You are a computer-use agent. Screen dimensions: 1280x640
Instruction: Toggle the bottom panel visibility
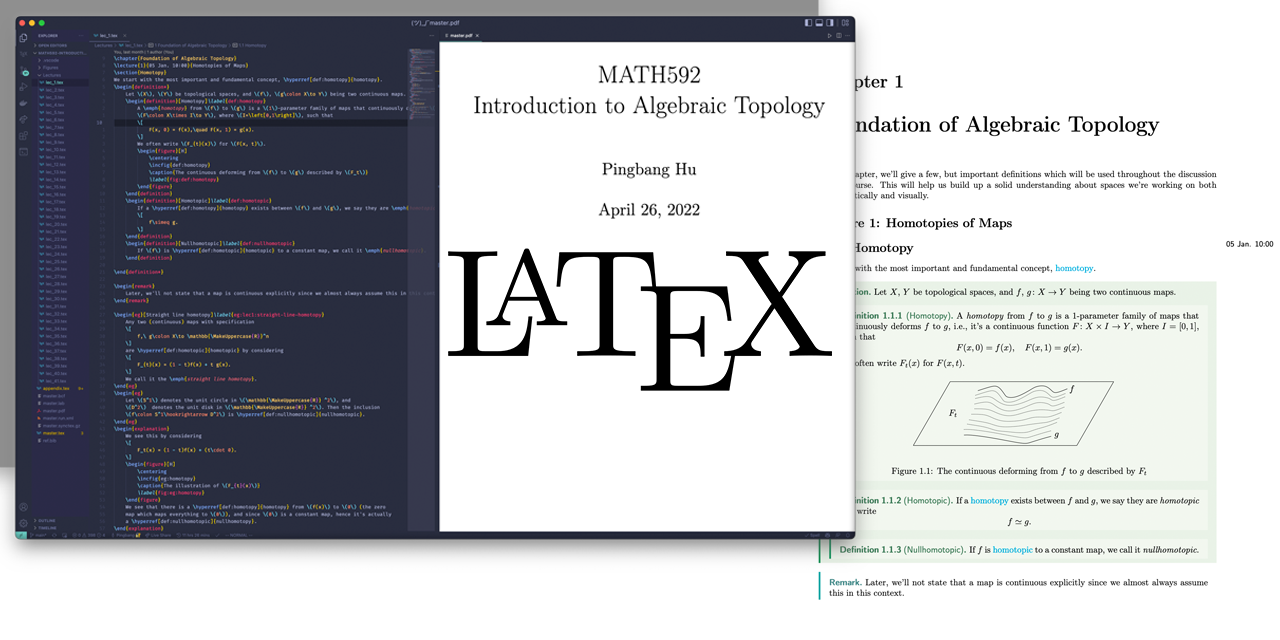tap(819, 22)
